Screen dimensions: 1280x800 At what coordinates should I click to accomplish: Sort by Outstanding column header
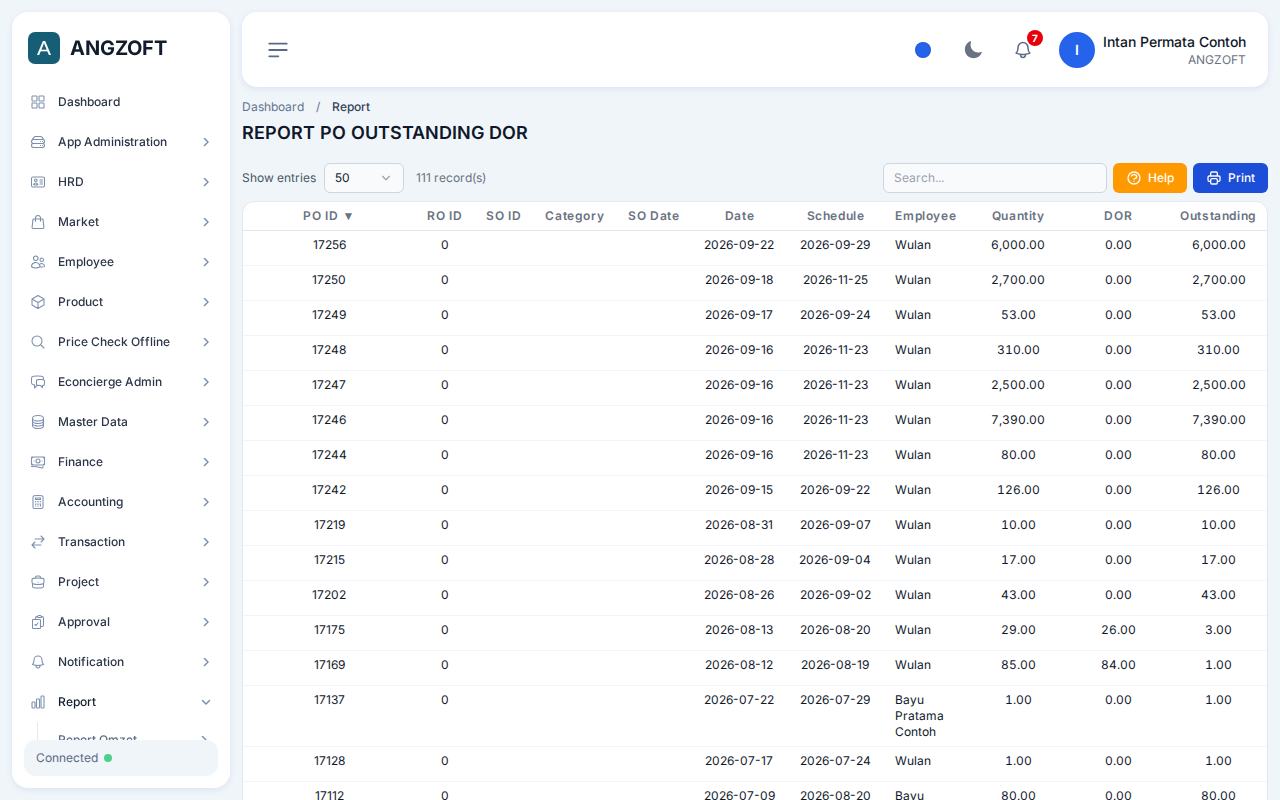click(x=1218, y=216)
